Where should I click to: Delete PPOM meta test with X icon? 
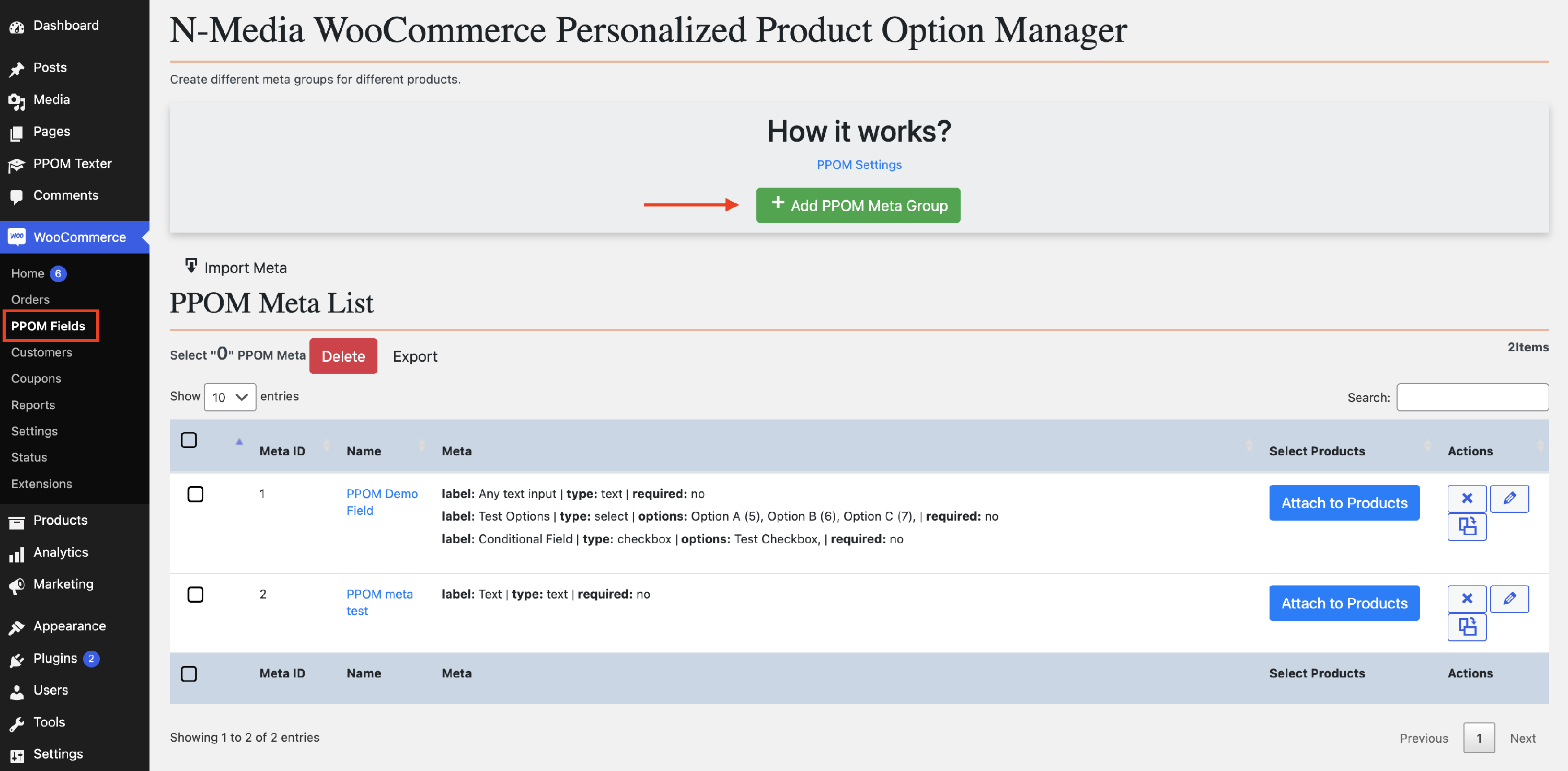click(x=1467, y=599)
